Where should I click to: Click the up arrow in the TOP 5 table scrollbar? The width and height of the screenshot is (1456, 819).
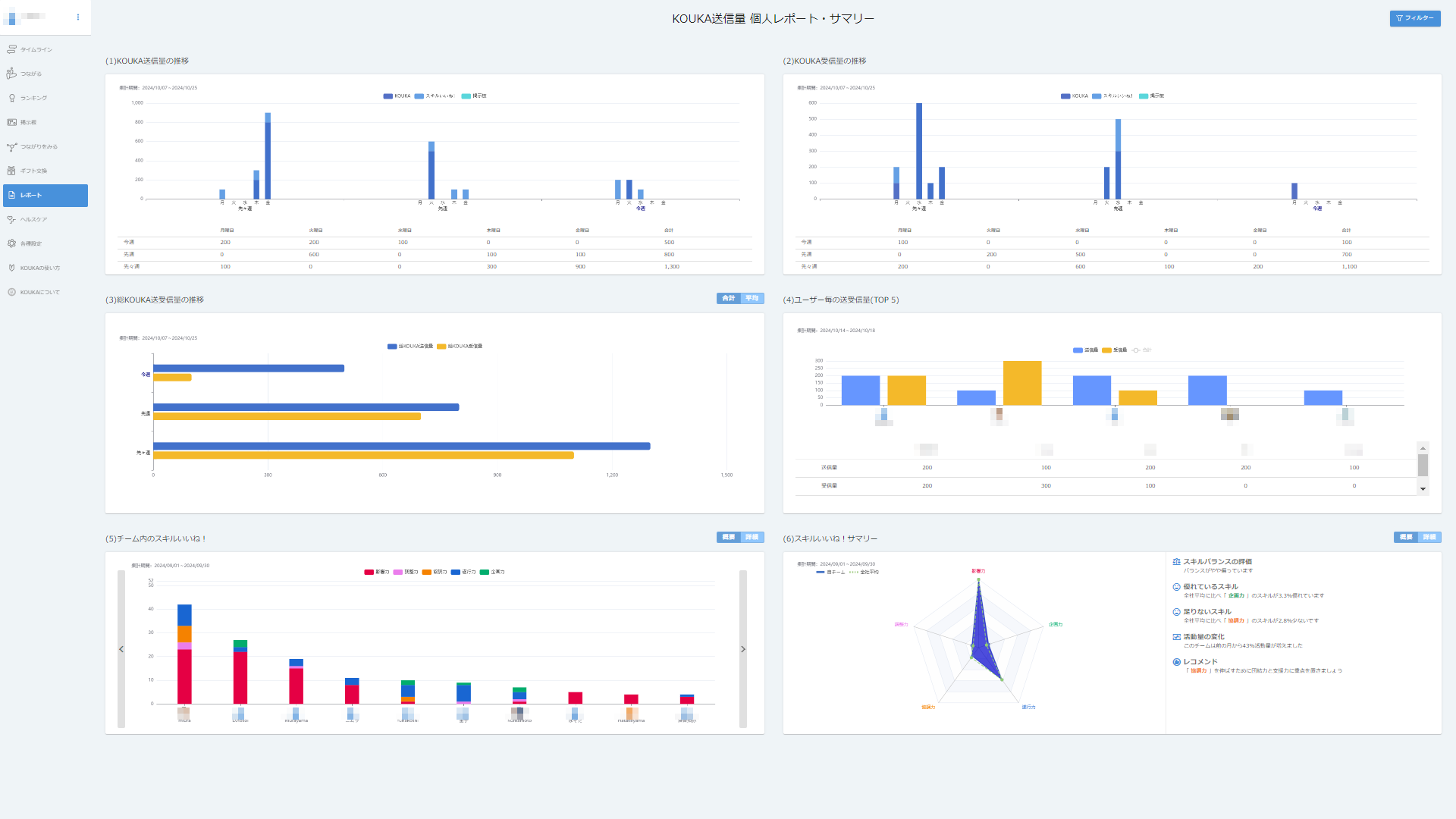[1423, 448]
